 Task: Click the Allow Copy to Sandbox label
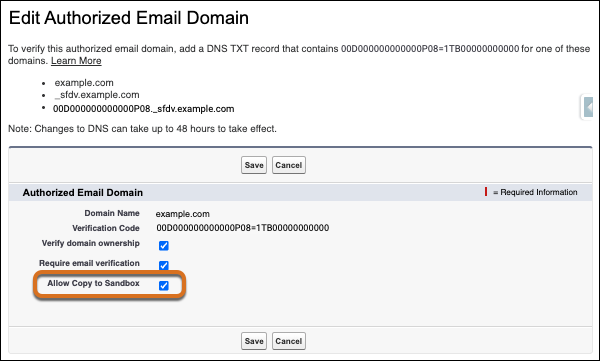[93, 283]
